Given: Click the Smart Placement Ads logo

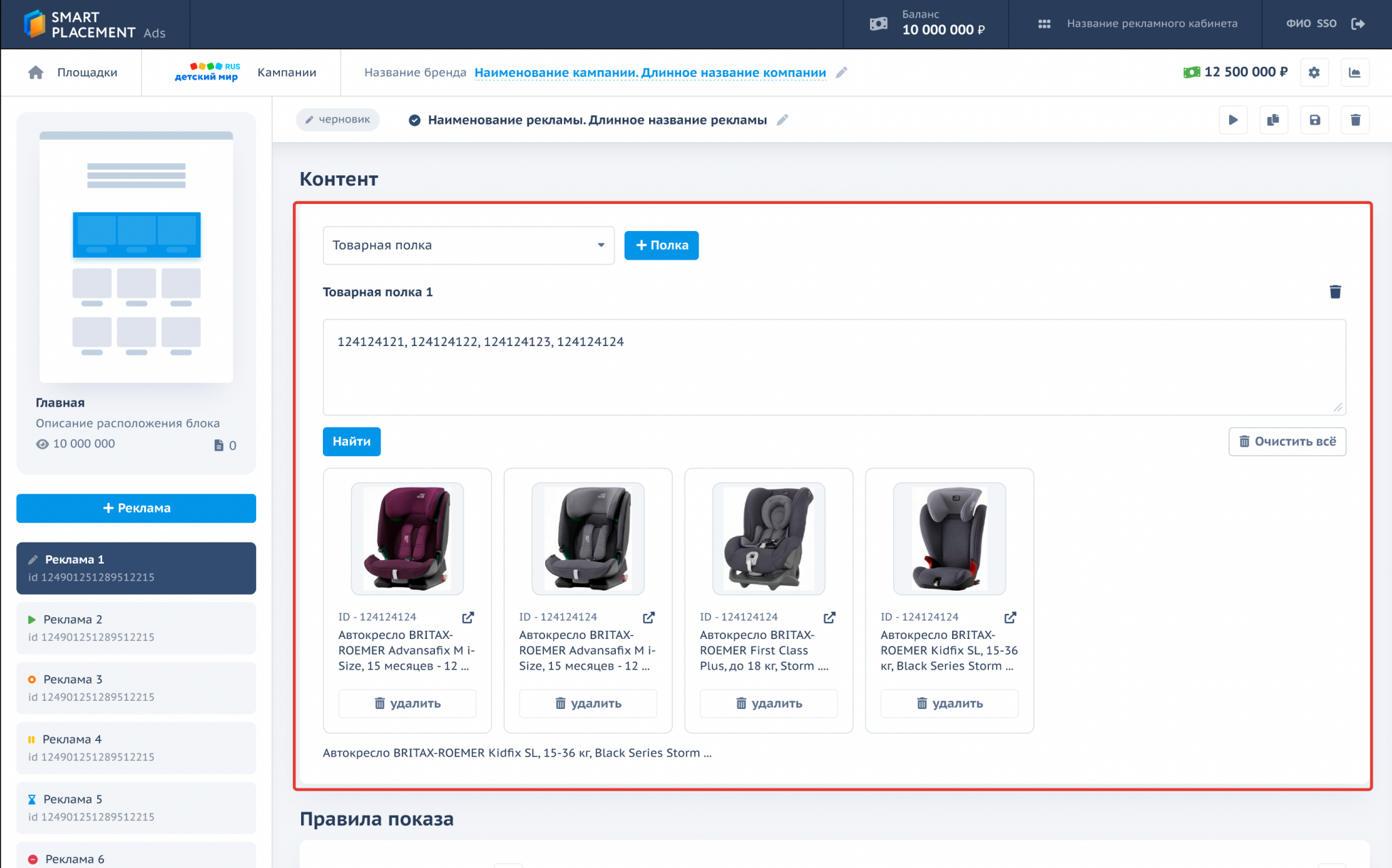Looking at the screenshot, I should [x=94, y=24].
